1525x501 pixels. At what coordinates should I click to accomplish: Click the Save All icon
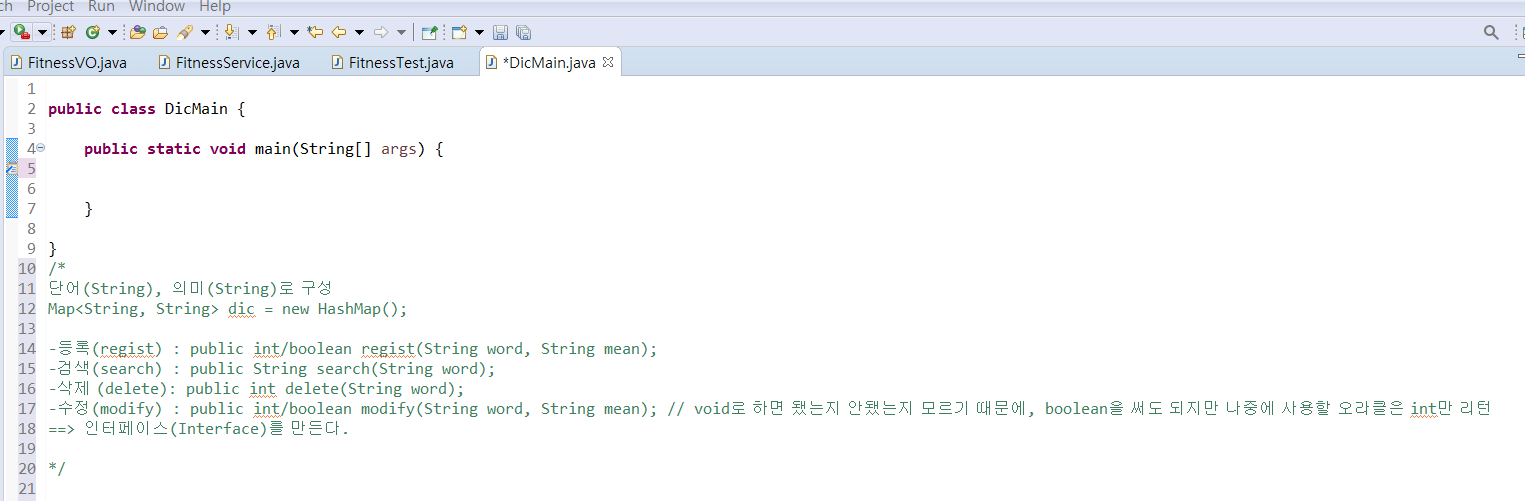coord(523,32)
